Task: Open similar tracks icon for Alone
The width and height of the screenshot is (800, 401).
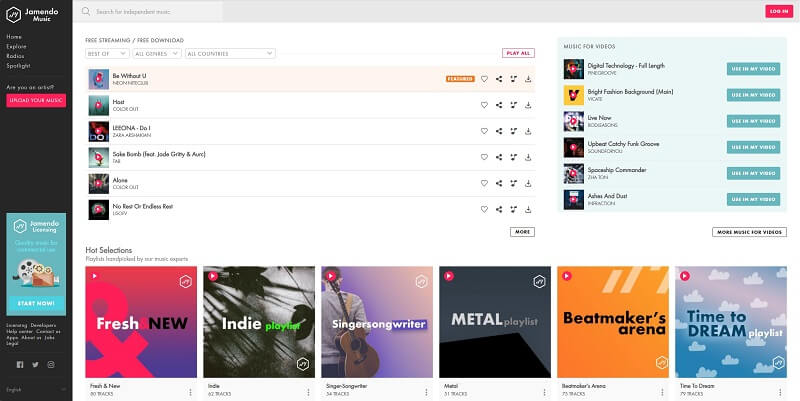Action: [x=514, y=183]
